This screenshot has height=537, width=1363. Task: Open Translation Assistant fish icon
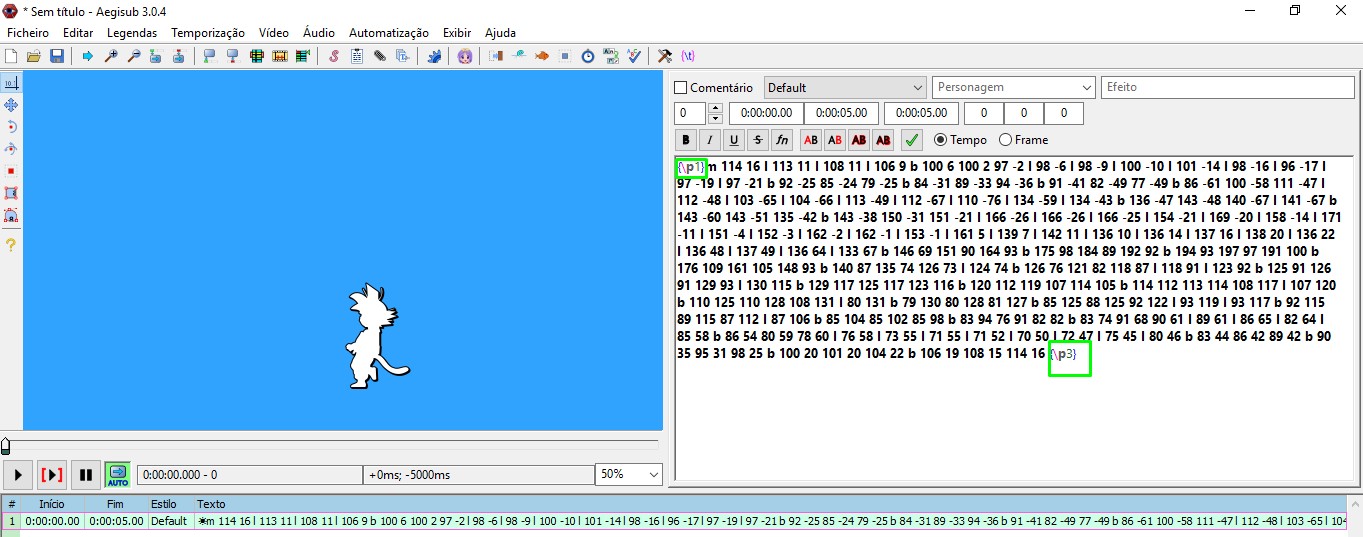[x=542, y=56]
